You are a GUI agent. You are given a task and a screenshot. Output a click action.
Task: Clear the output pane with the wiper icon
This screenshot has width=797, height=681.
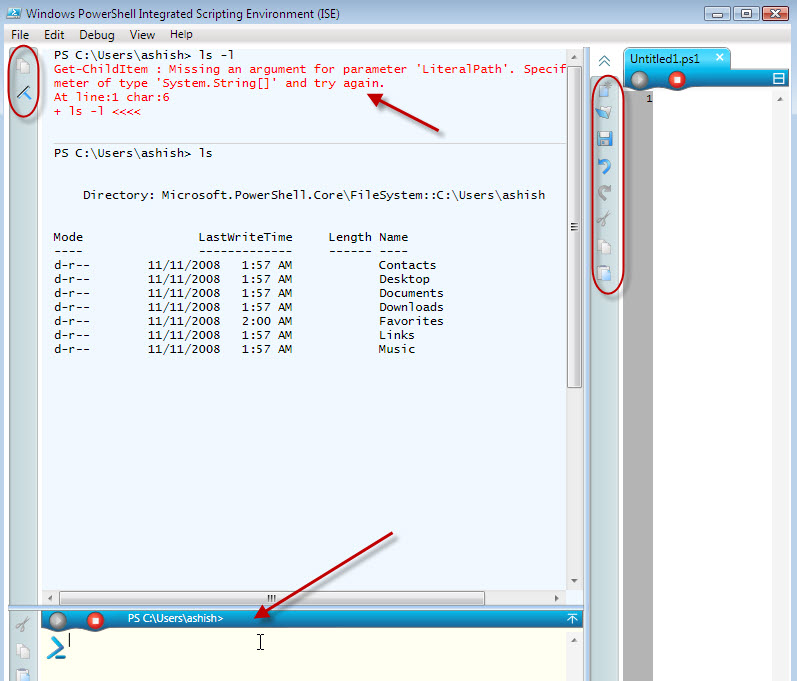pyautogui.click(x=24, y=92)
